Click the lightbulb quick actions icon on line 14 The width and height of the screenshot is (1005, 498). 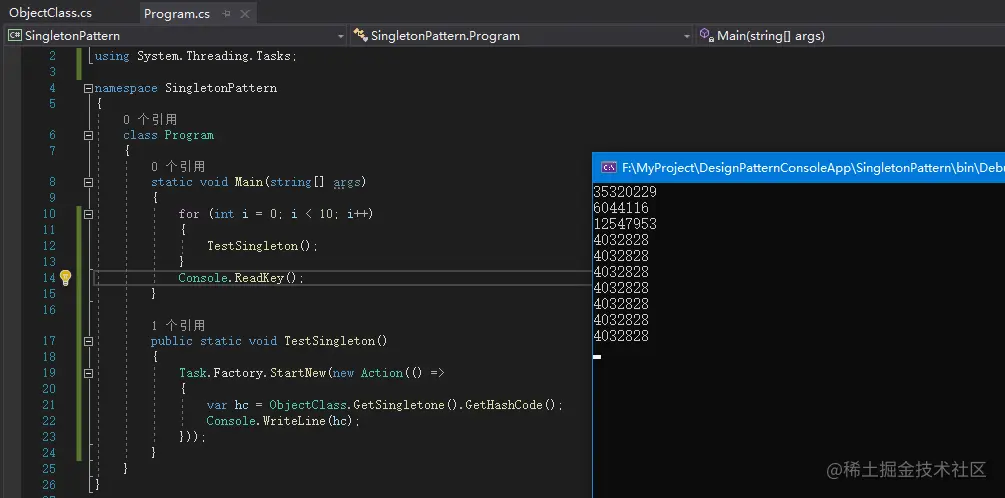pyautogui.click(x=65, y=278)
